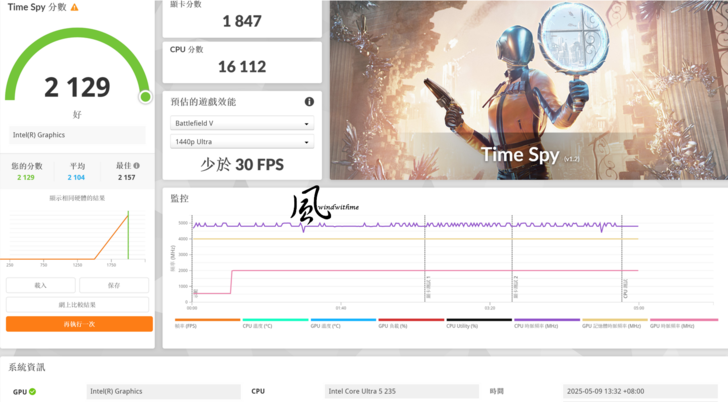Image resolution: width=728 pixels, height=402 pixels.
Task: Click the average score value 2 104
Action: [x=76, y=177]
